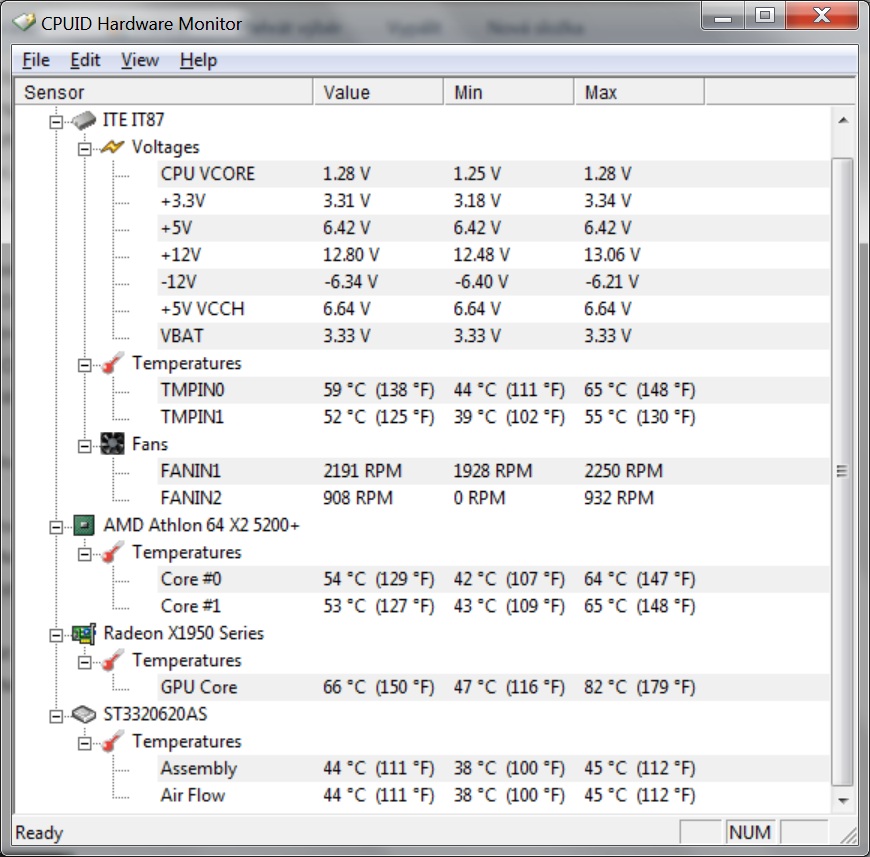The height and width of the screenshot is (857, 870).
Task: Click the Radeon X1950 graphics card icon
Action: pyautogui.click(x=84, y=633)
